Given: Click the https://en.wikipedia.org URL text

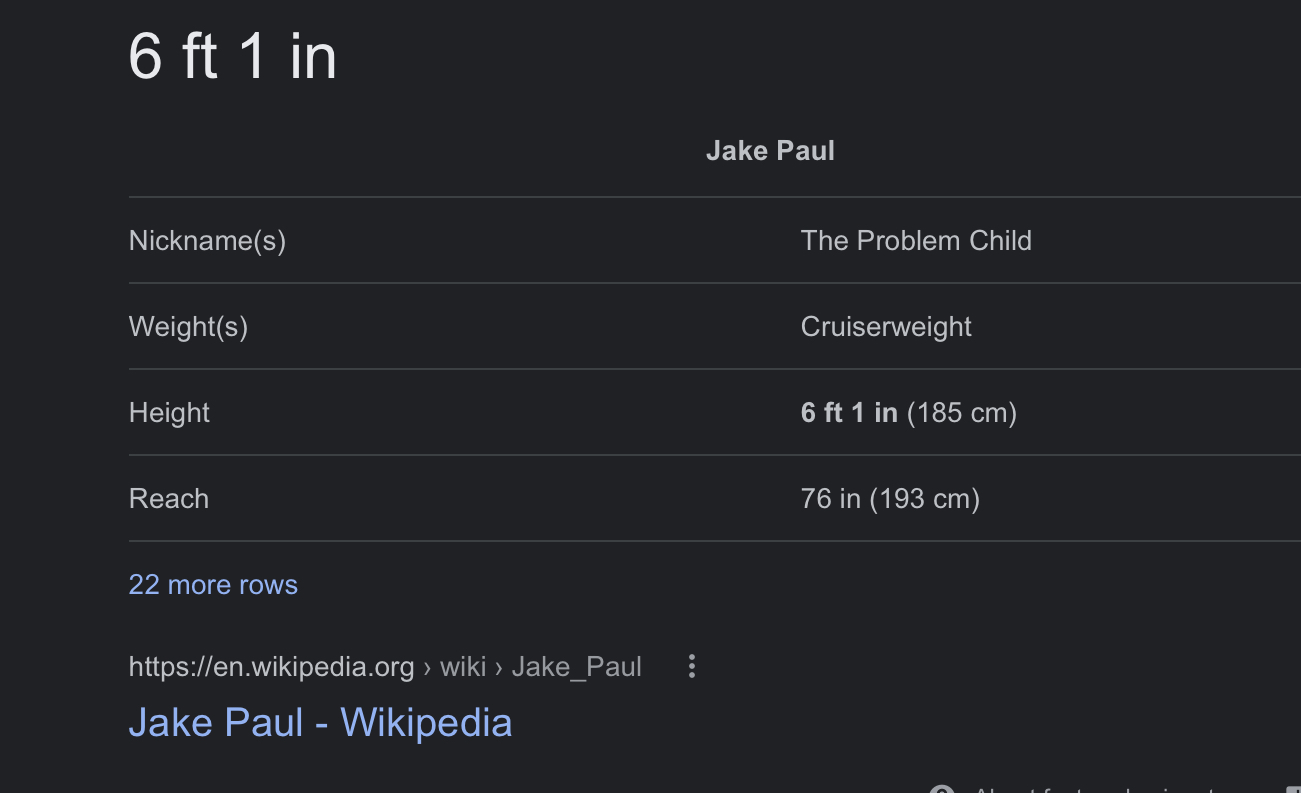Looking at the screenshot, I should tap(271, 667).
